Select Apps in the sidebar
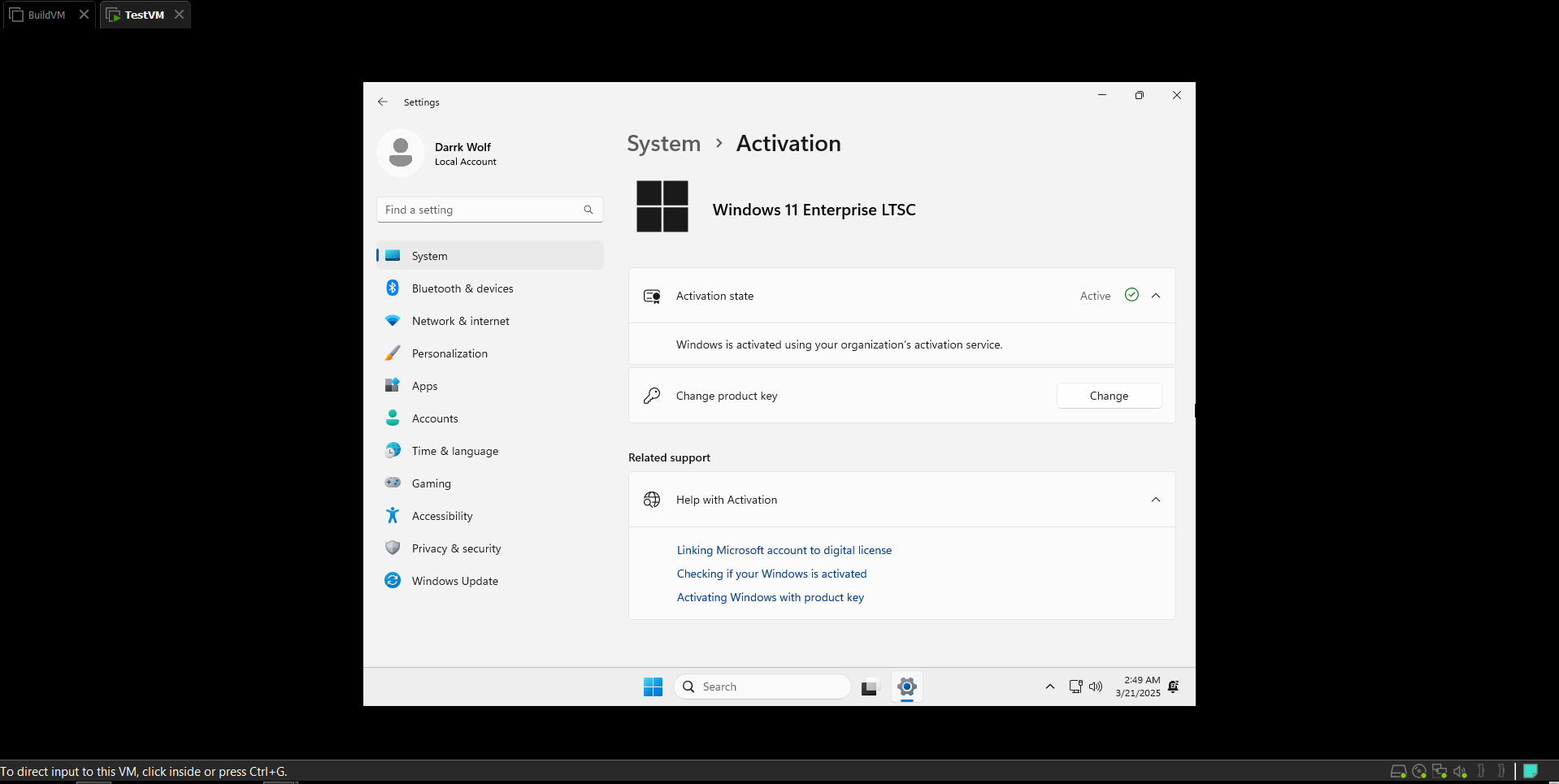This screenshot has height=784, width=1559. click(490, 385)
